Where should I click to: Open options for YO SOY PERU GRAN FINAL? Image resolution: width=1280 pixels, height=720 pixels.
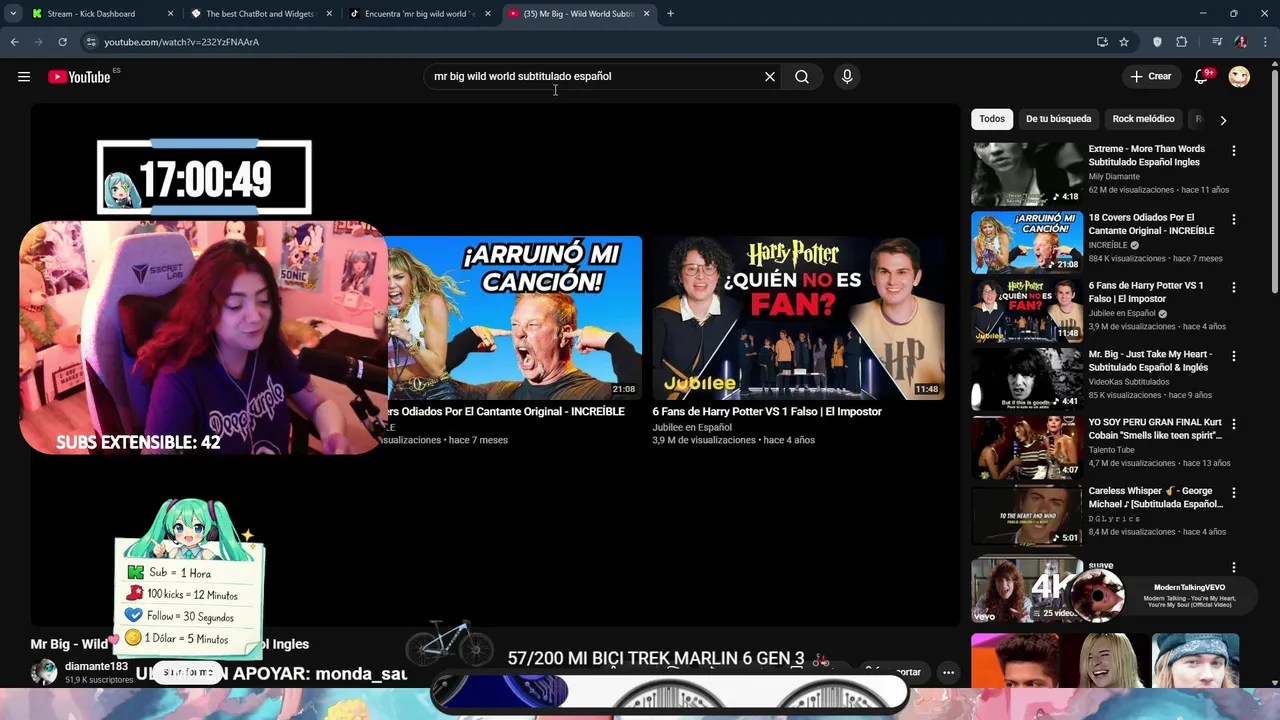pos(1233,424)
